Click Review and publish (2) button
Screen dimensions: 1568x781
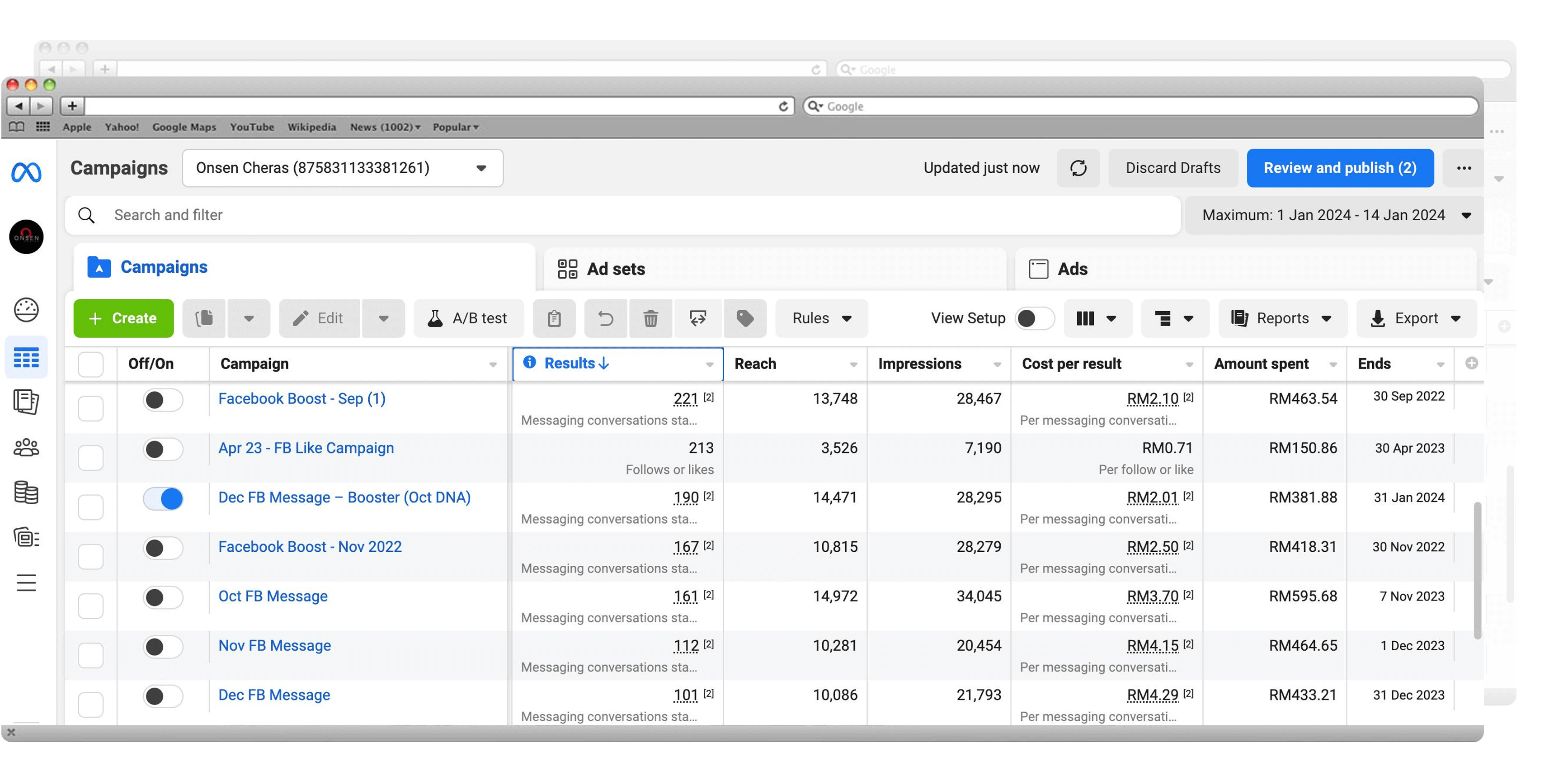[1340, 168]
